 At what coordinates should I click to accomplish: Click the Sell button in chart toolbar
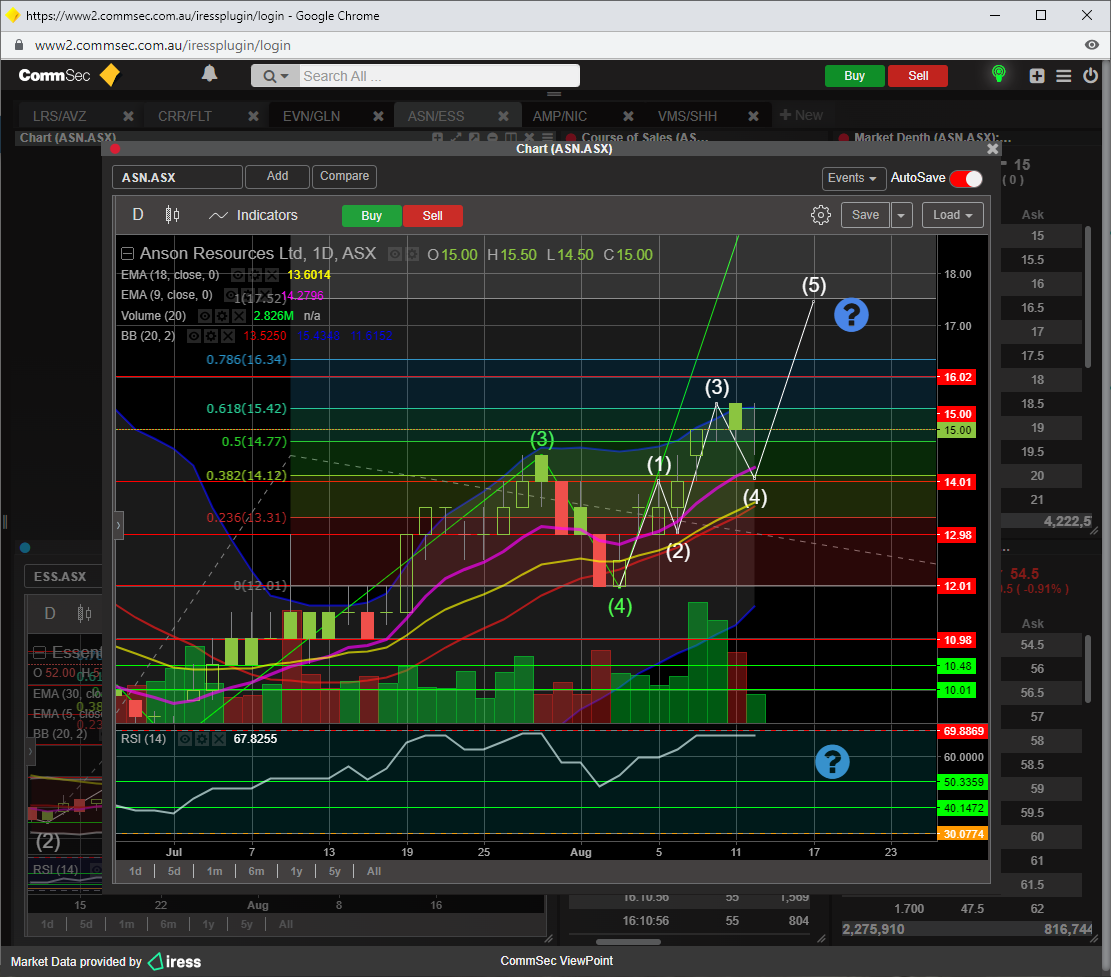[x=432, y=216]
